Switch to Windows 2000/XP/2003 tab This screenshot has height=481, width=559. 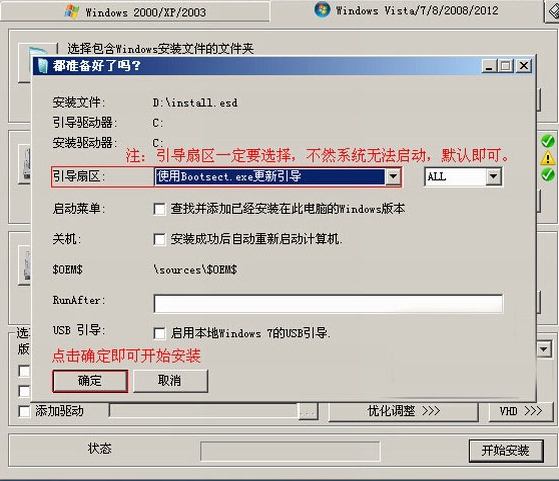(135, 12)
